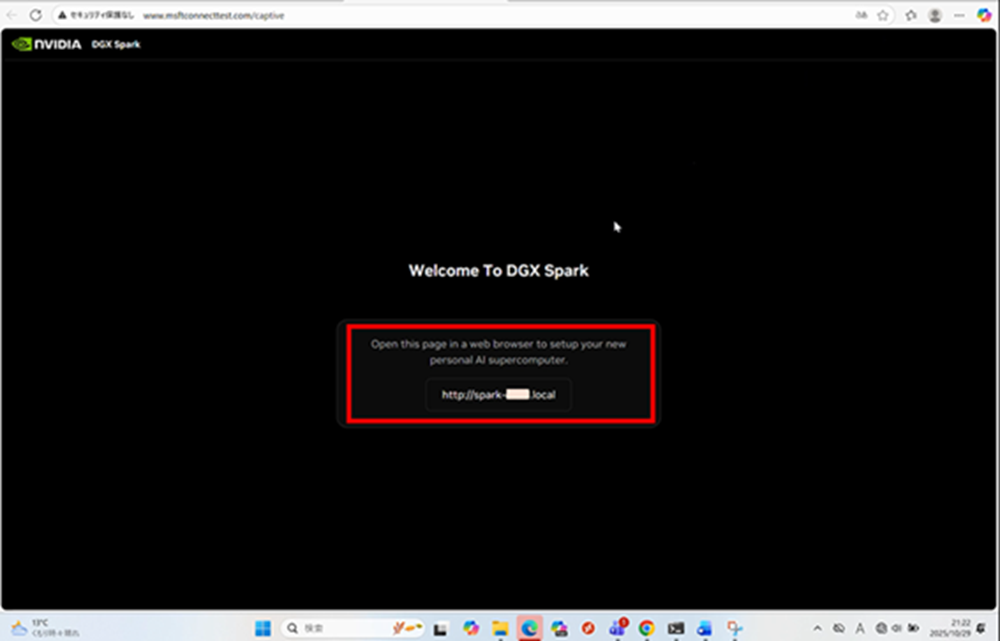Open the http://spark-...local setup link
1000x641 pixels.
pyautogui.click(x=498, y=395)
